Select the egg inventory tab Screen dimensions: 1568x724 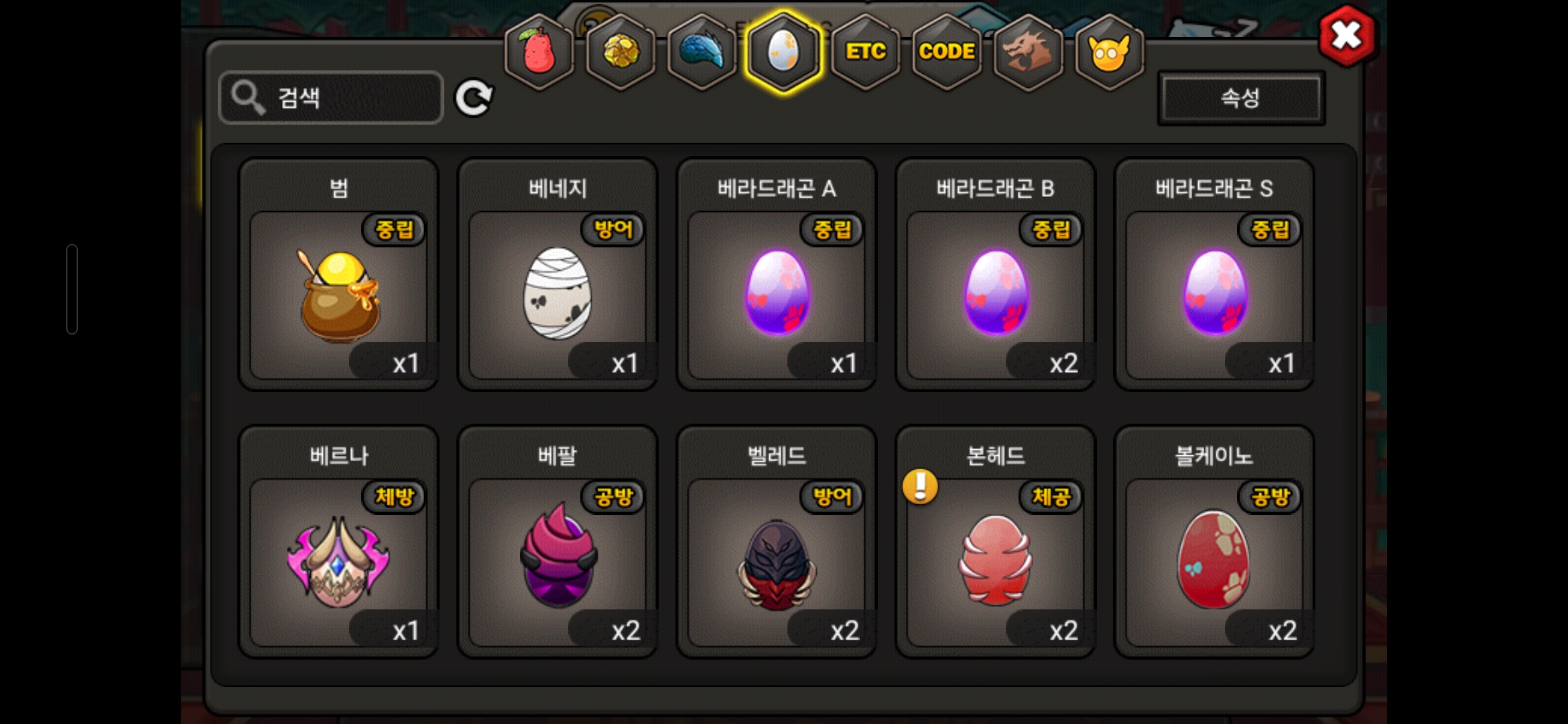pos(783,52)
